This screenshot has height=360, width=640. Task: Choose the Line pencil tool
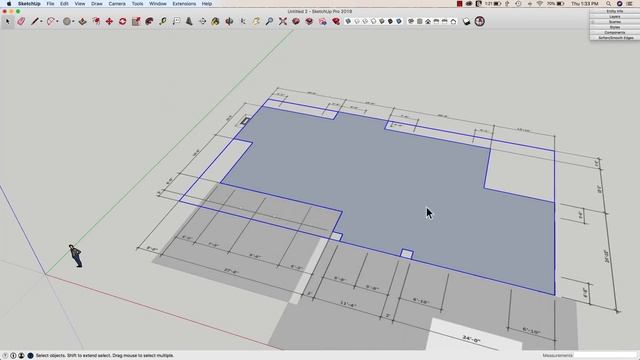click(x=35, y=21)
